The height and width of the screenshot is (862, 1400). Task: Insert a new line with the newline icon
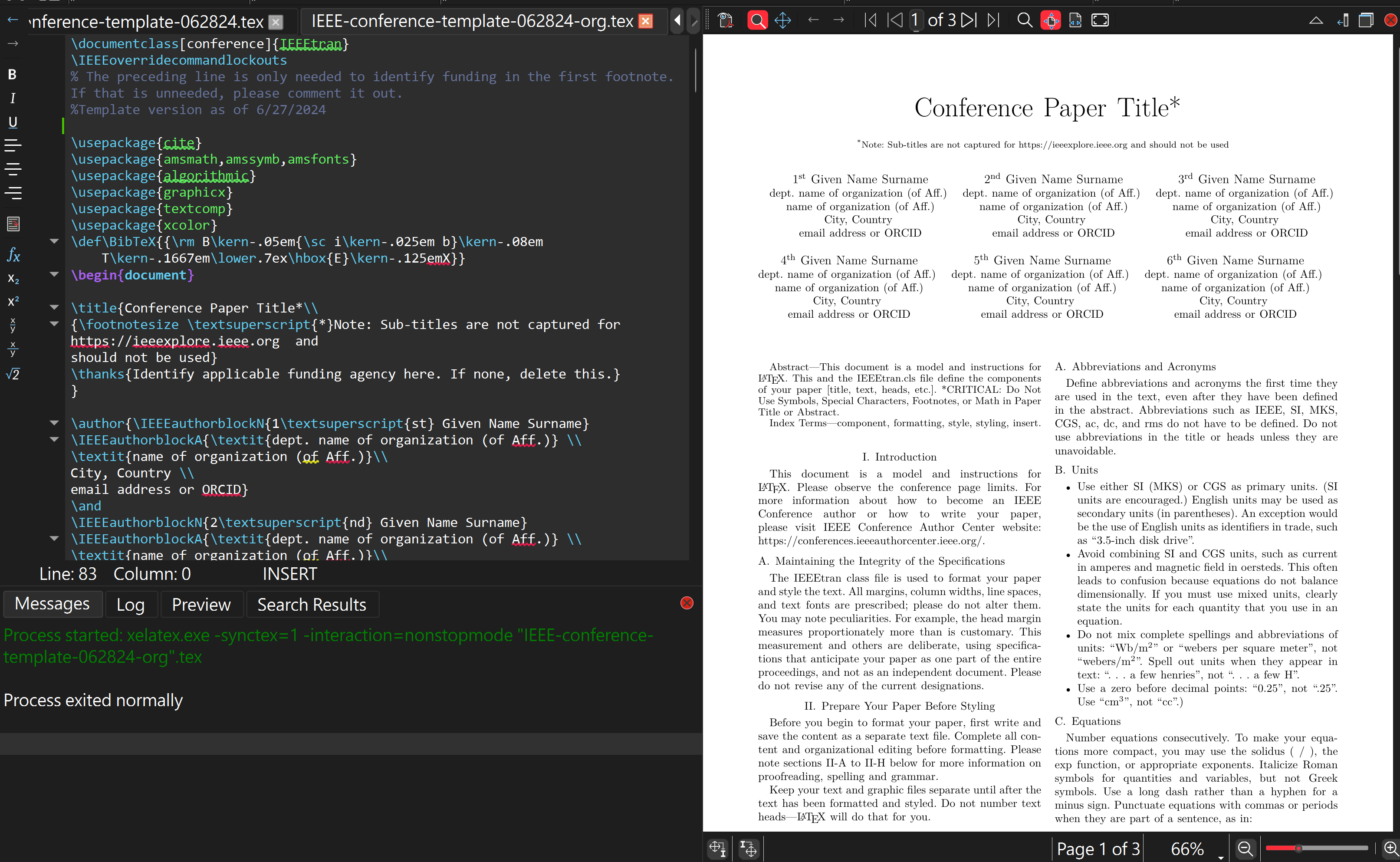pos(13,224)
